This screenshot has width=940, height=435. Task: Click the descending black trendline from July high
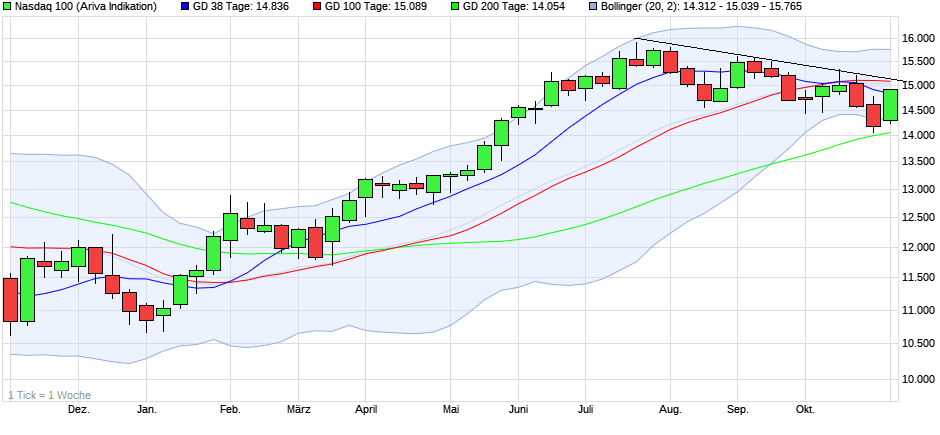point(769,59)
